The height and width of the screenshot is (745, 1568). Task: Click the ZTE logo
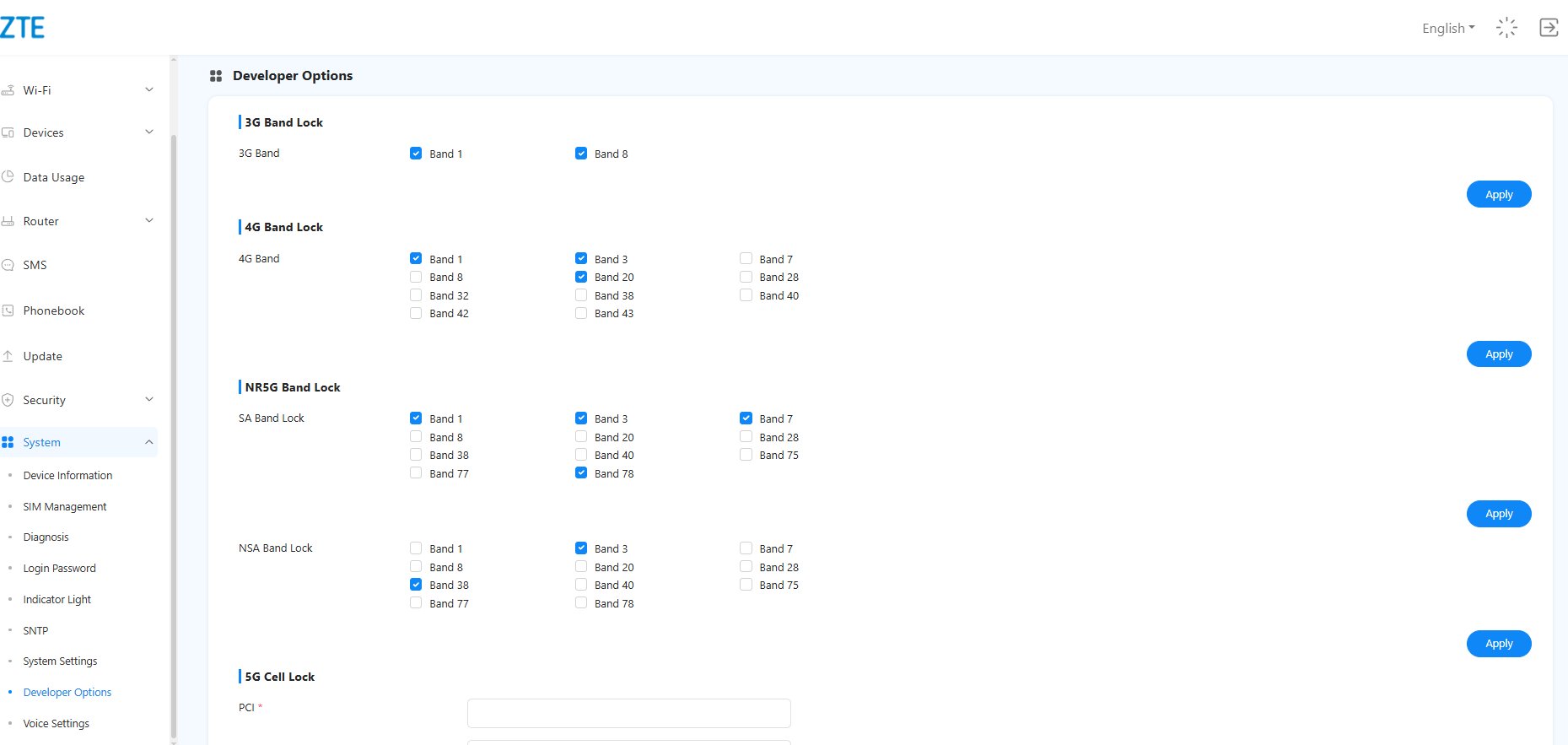22,28
